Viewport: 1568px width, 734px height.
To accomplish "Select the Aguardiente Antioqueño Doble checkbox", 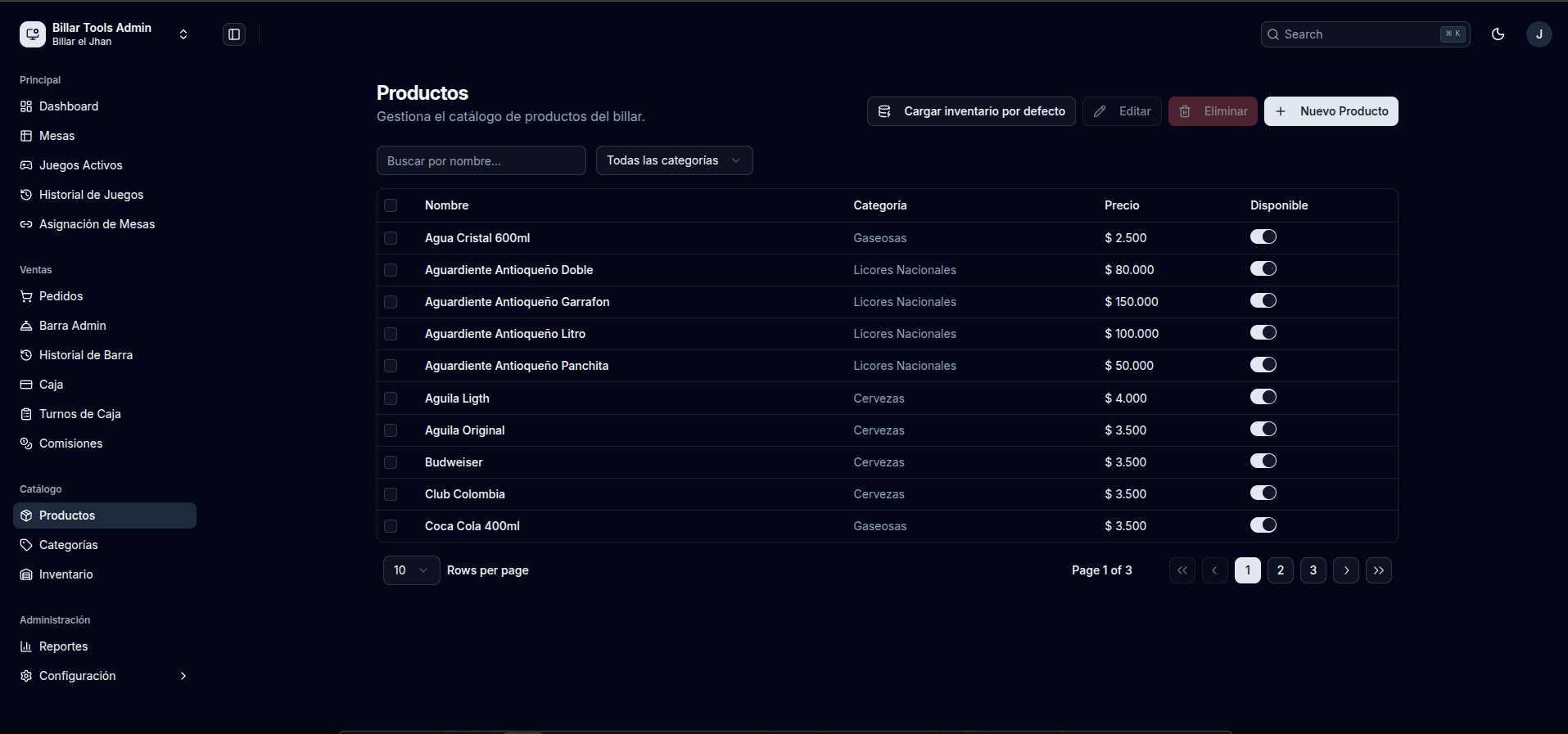I will pyautogui.click(x=391, y=270).
